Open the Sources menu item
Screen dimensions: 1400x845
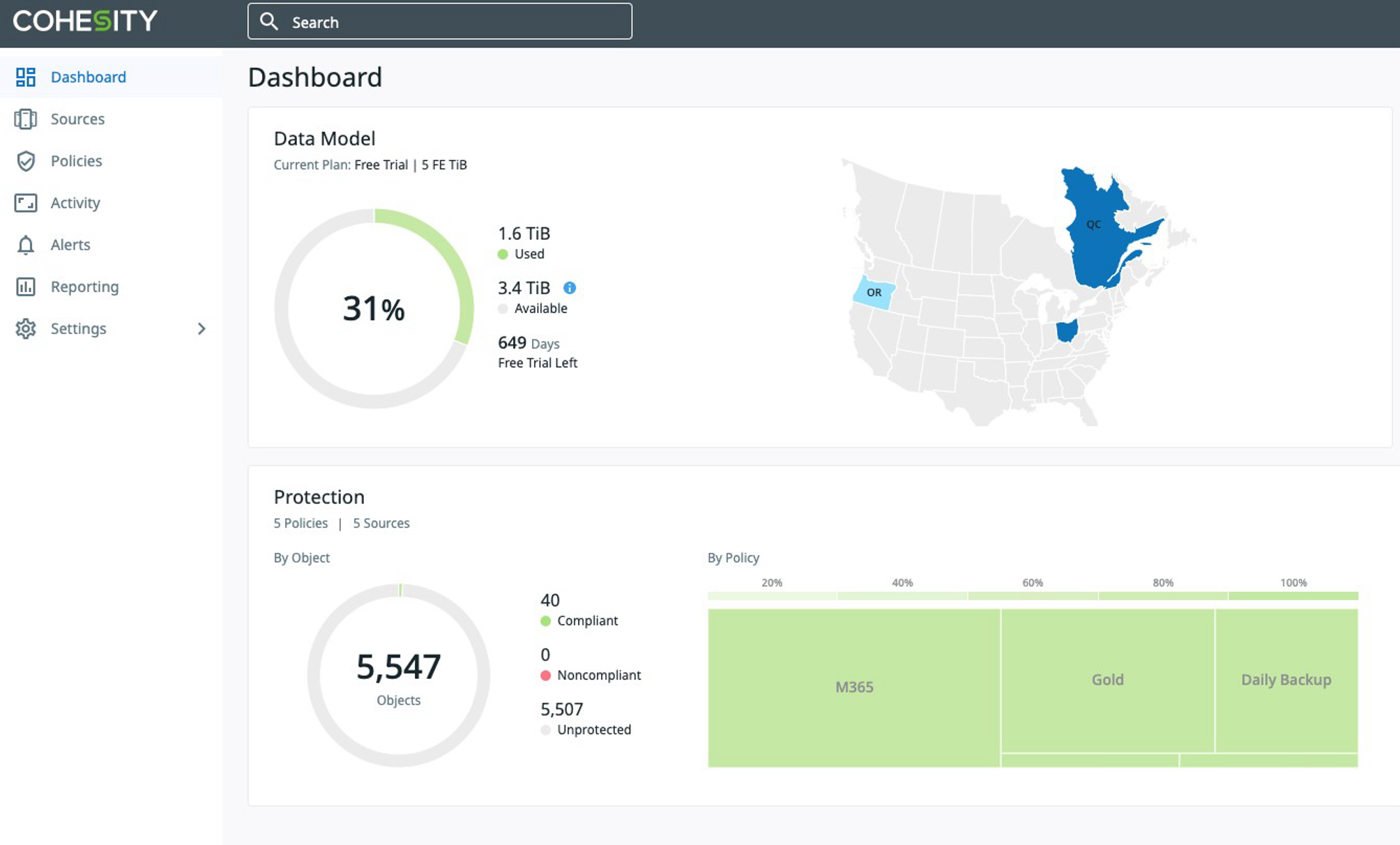[77, 119]
